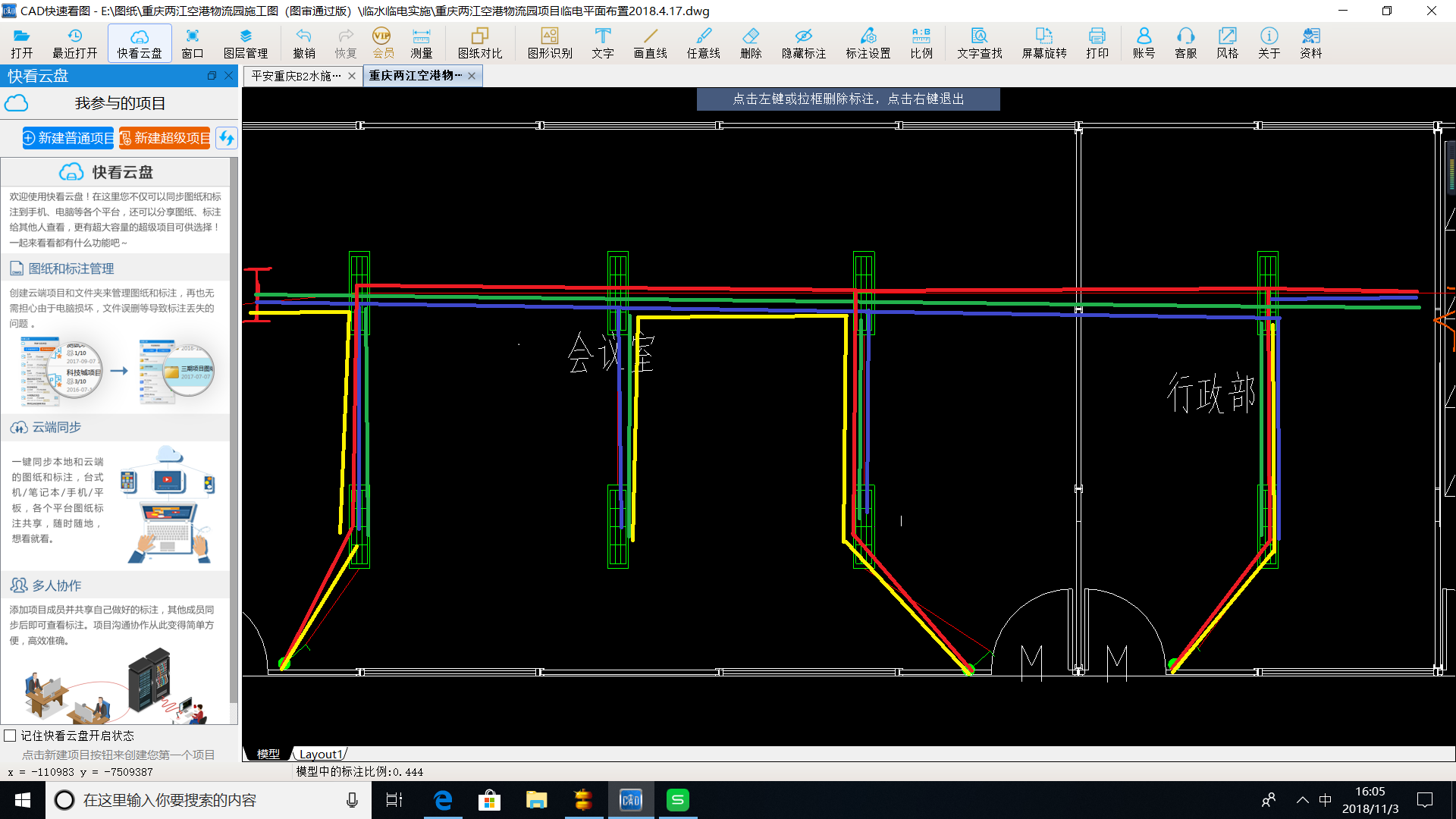Click the 图纸和标注管理 heading
The width and height of the screenshot is (1456, 819).
pyautogui.click(x=71, y=268)
